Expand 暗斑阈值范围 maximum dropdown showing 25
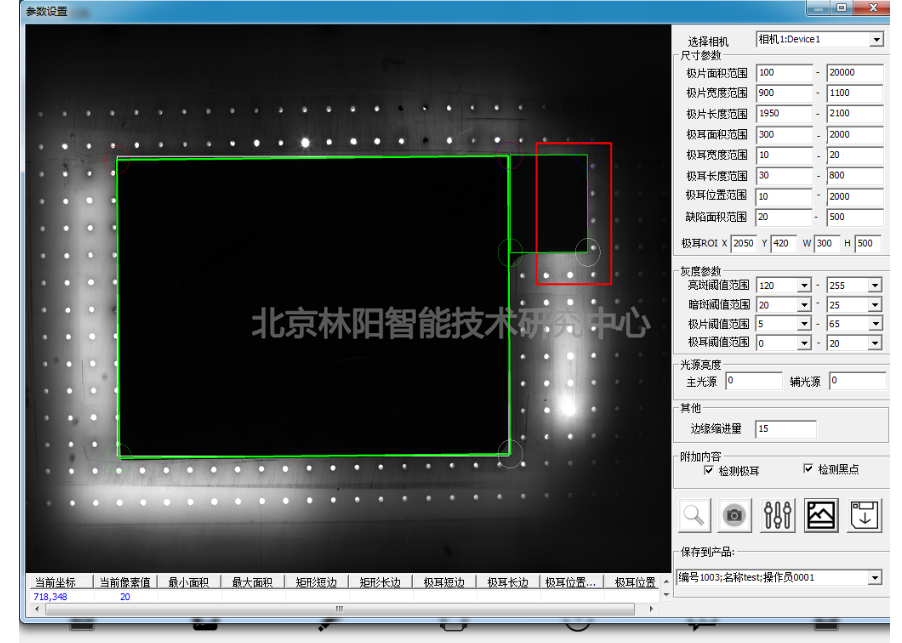This screenshot has width=902, height=643. pyautogui.click(x=874, y=305)
